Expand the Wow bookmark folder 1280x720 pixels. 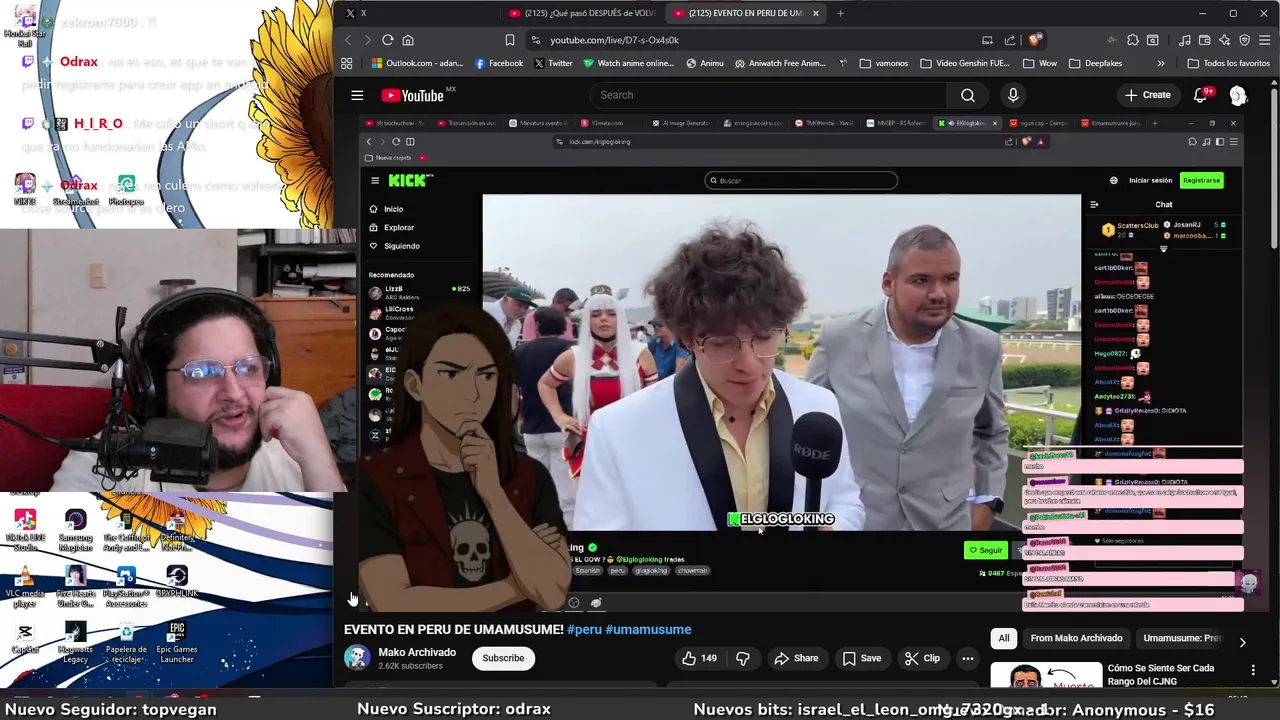1039,63
